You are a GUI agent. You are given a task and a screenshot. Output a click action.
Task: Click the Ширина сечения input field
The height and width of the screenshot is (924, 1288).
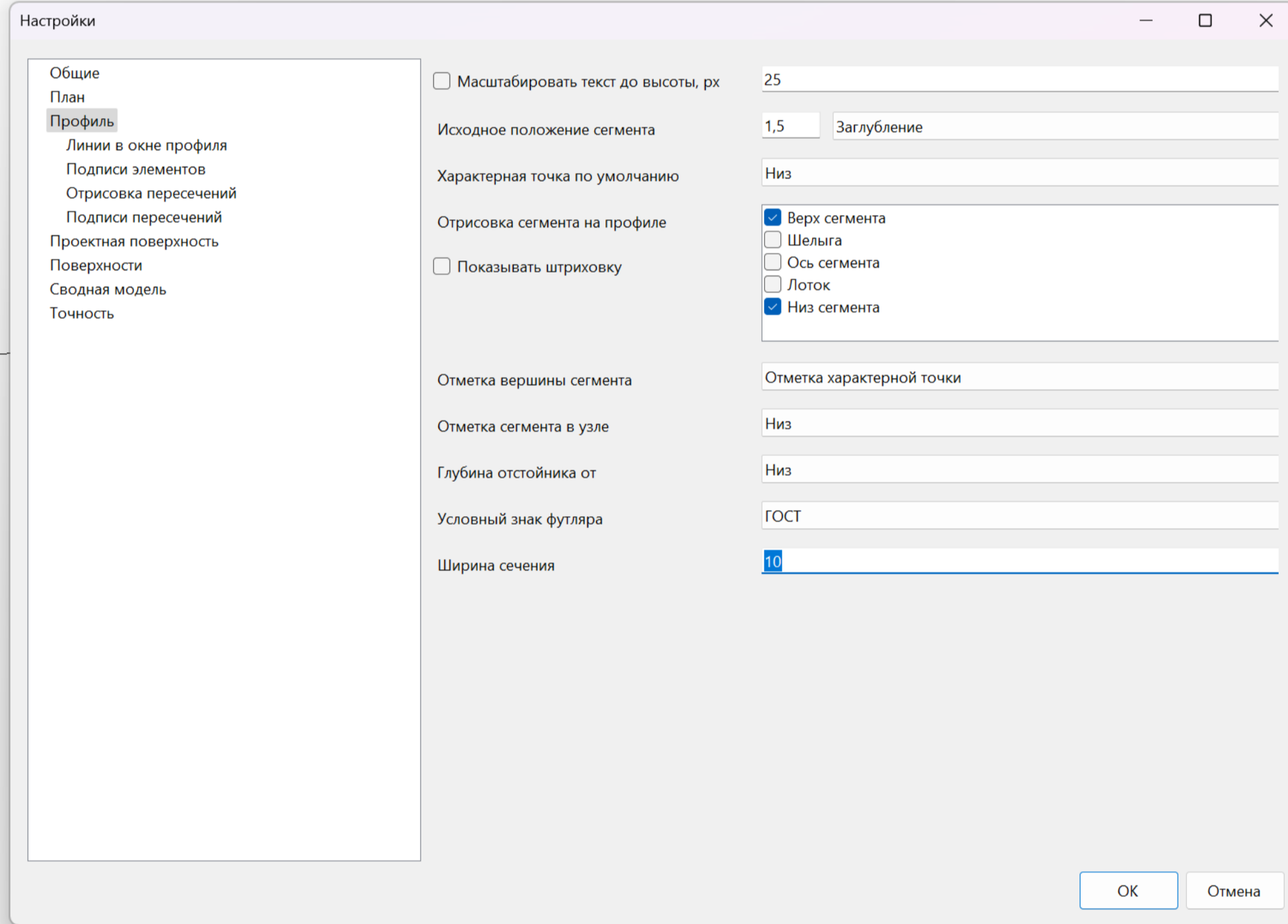[1019, 562]
